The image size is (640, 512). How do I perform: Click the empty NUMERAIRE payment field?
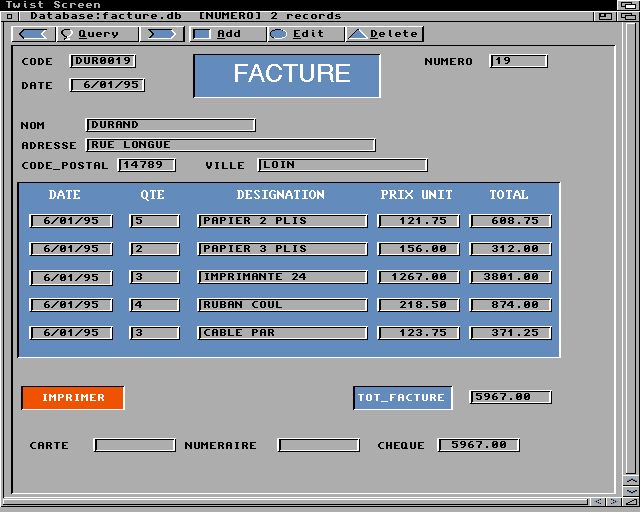[319, 445]
